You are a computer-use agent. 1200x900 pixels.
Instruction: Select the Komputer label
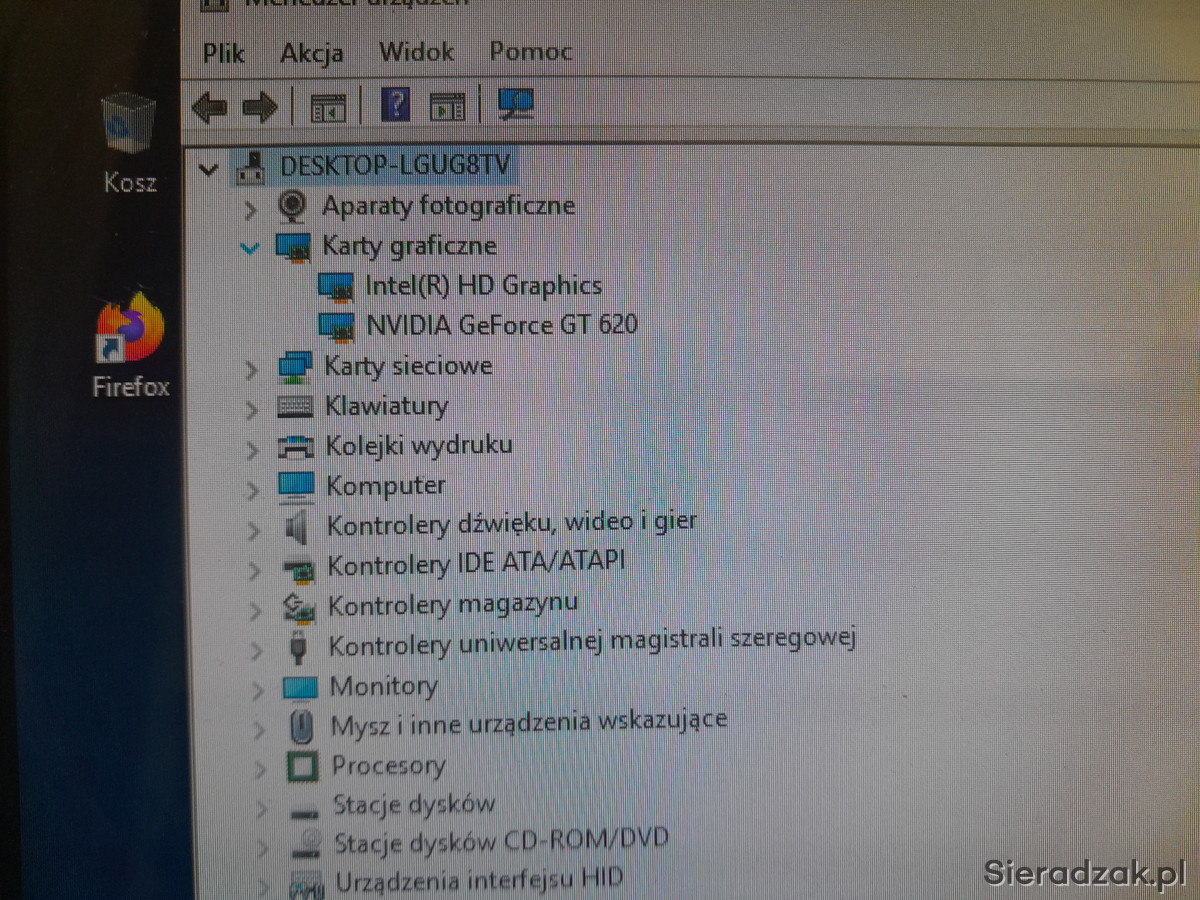(386, 486)
